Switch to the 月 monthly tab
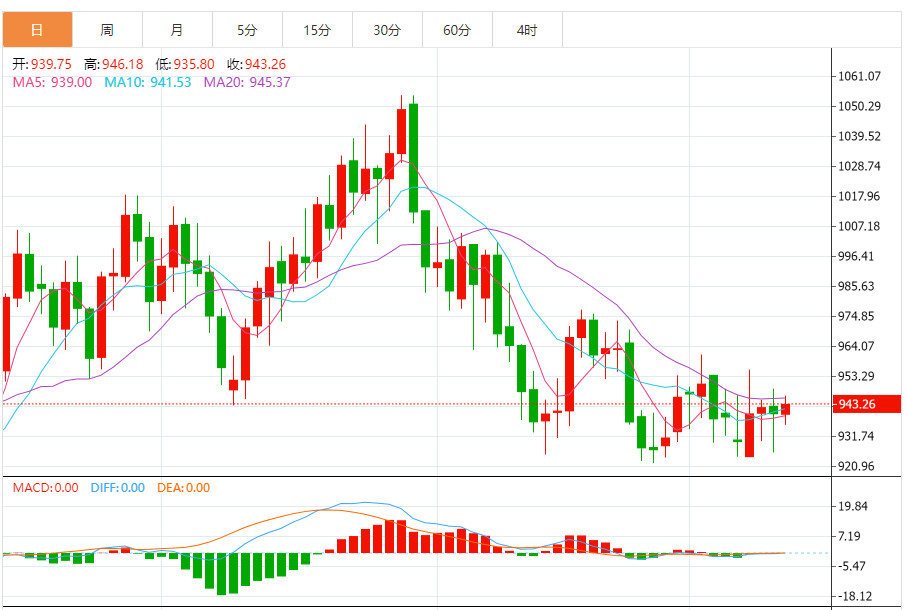This screenshot has height=610, width=907. coord(178,30)
